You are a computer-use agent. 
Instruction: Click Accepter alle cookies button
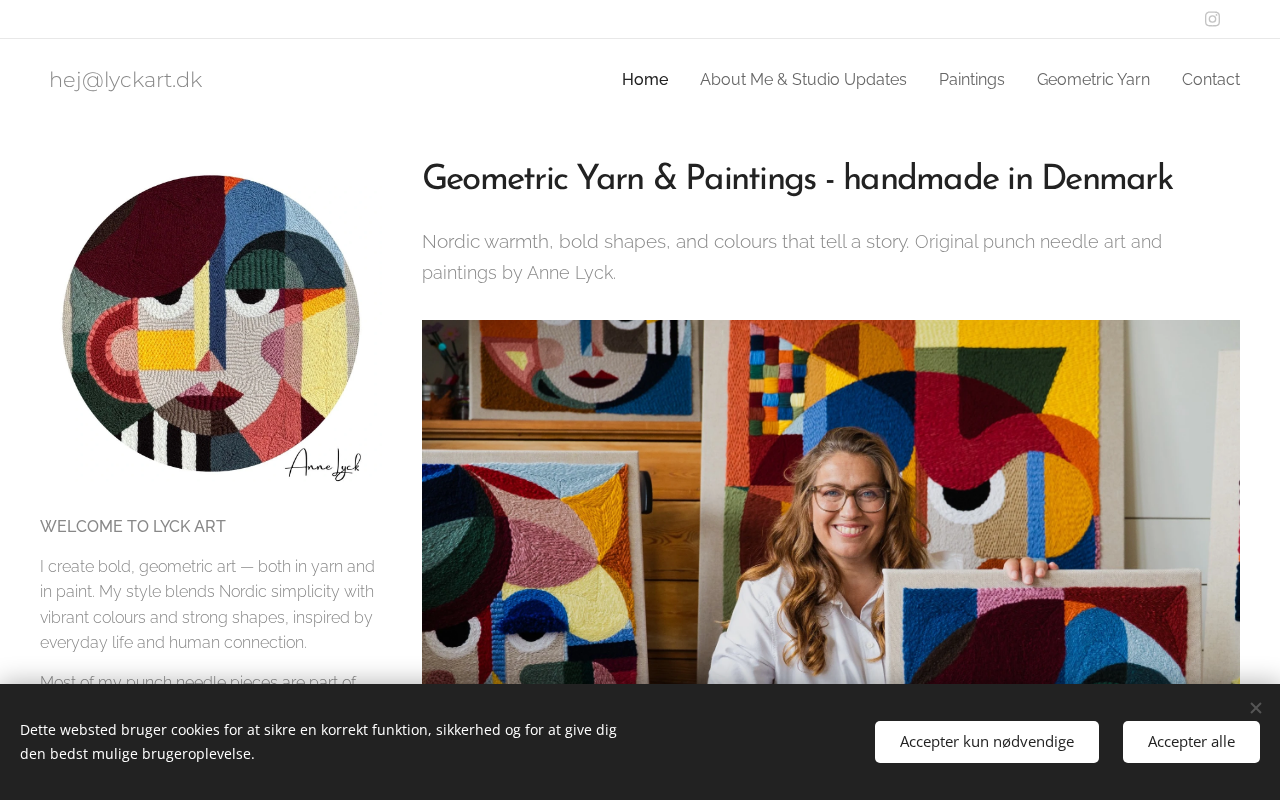pyautogui.click(x=1191, y=742)
